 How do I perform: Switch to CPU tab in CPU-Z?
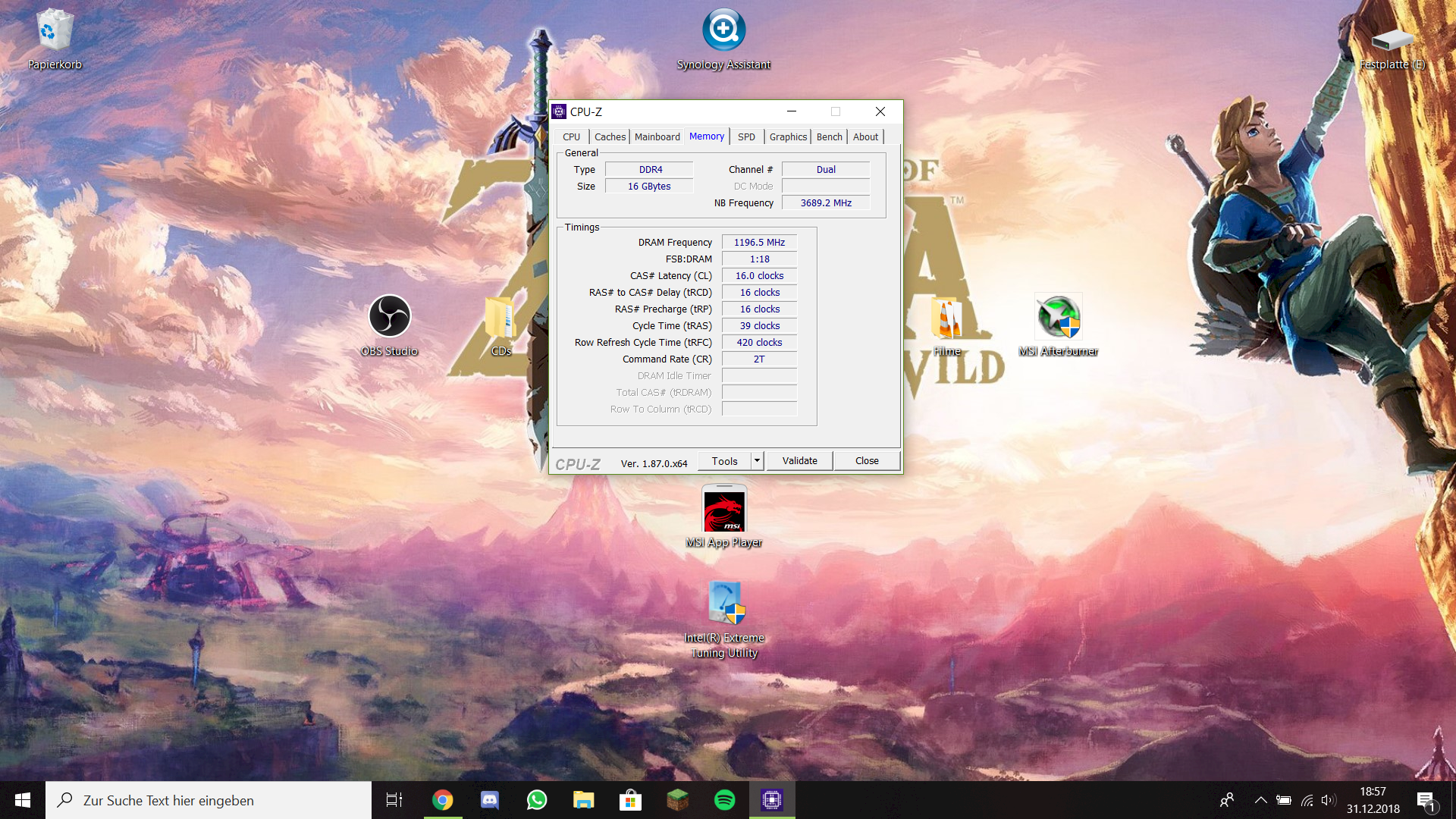coord(570,137)
